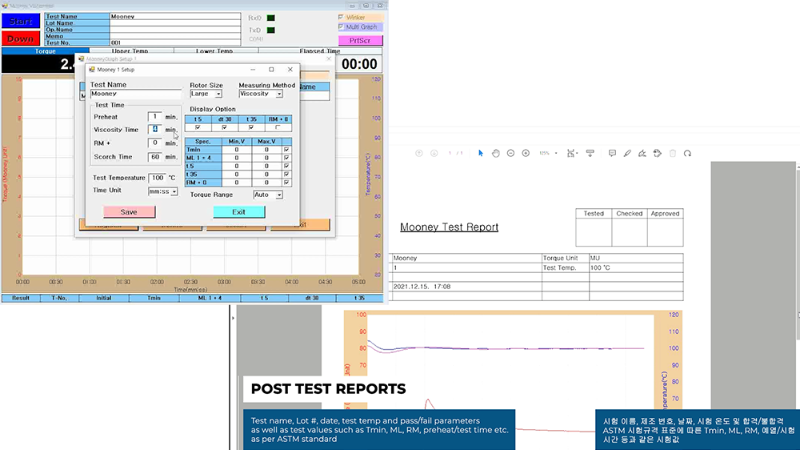Choose the selection arrow tool in PDF toolbar

(480, 153)
